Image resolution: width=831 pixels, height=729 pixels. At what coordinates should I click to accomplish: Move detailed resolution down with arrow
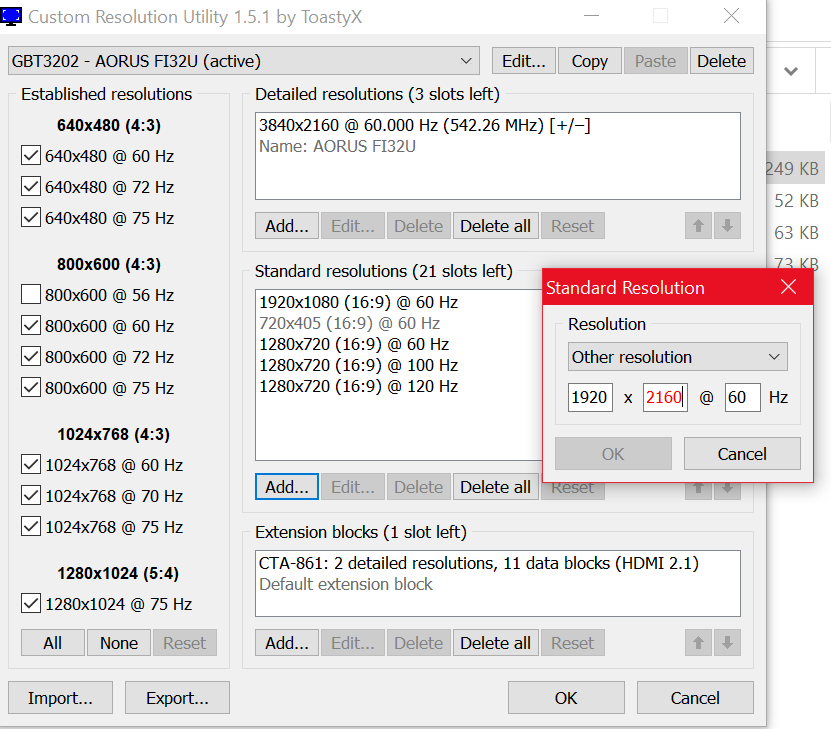(x=727, y=226)
